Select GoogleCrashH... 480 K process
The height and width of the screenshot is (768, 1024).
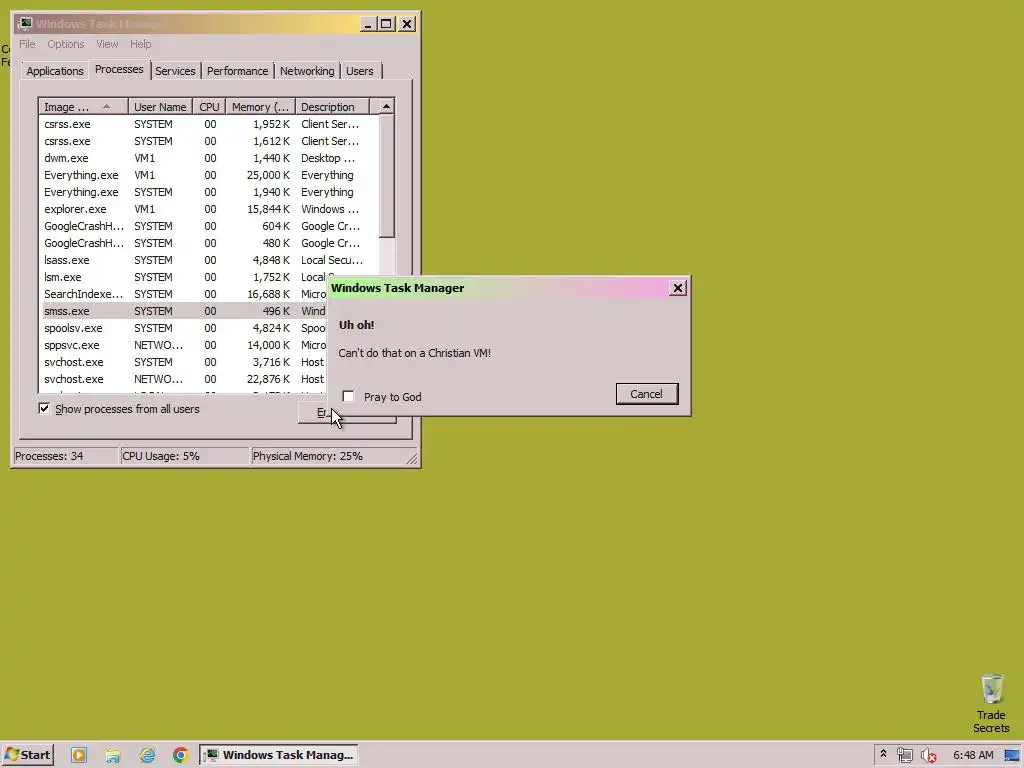[209, 243]
